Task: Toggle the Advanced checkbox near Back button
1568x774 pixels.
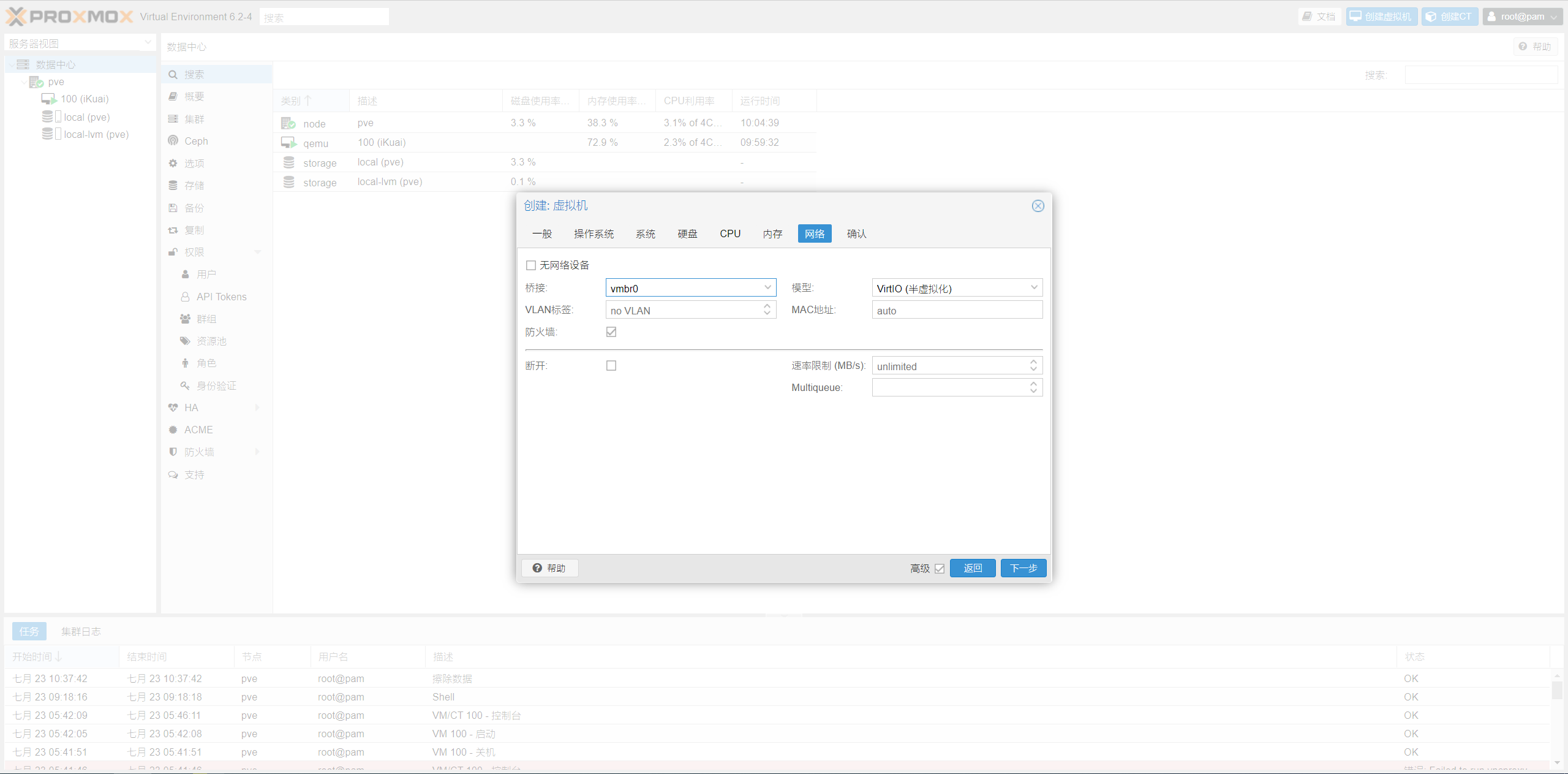Action: click(940, 569)
